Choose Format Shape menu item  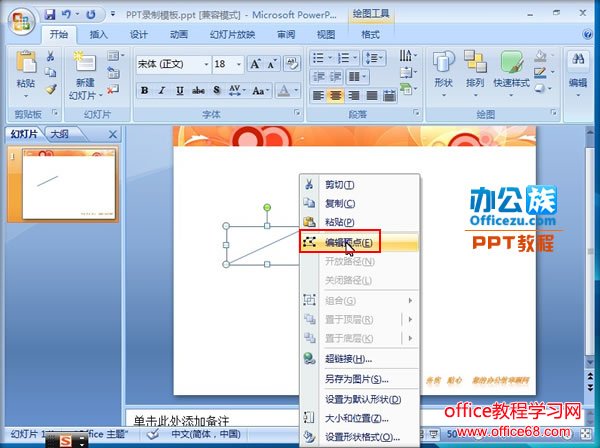359,437
